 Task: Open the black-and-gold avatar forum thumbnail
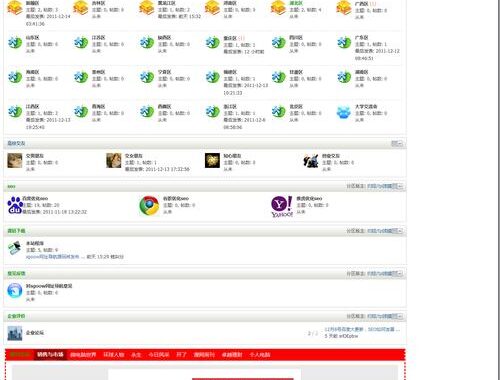[x=212, y=160]
